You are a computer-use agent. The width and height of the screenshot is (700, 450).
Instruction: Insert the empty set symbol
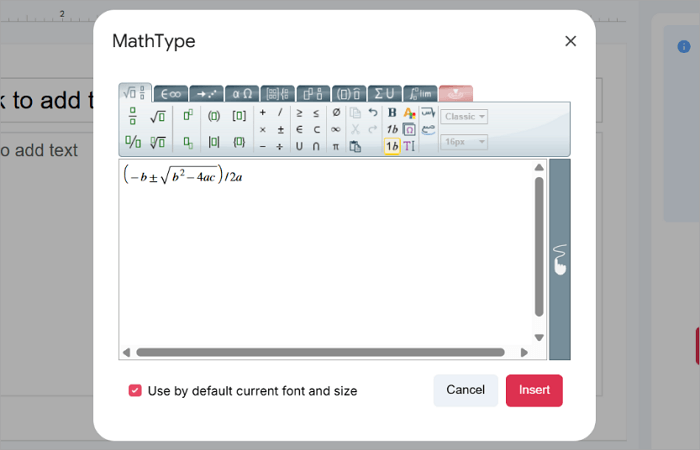[336, 112]
